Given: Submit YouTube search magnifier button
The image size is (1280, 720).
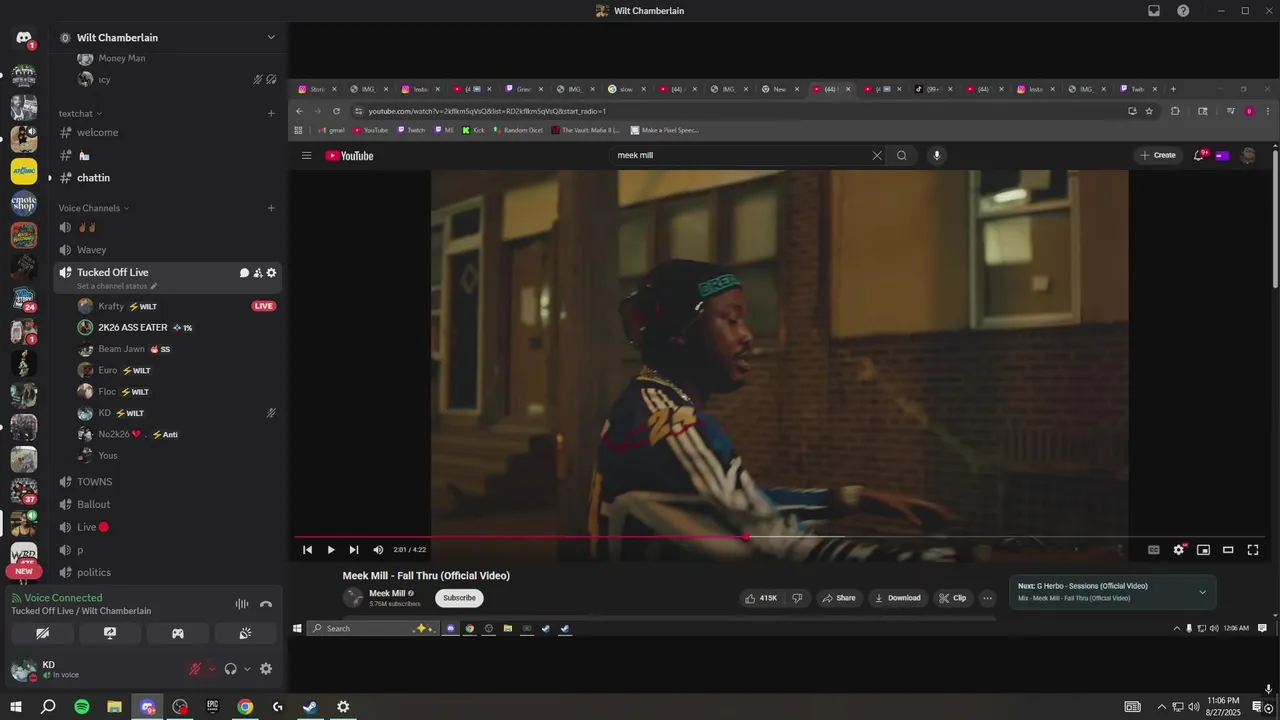Looking at the screenshot, I should [x=902, y=155].
